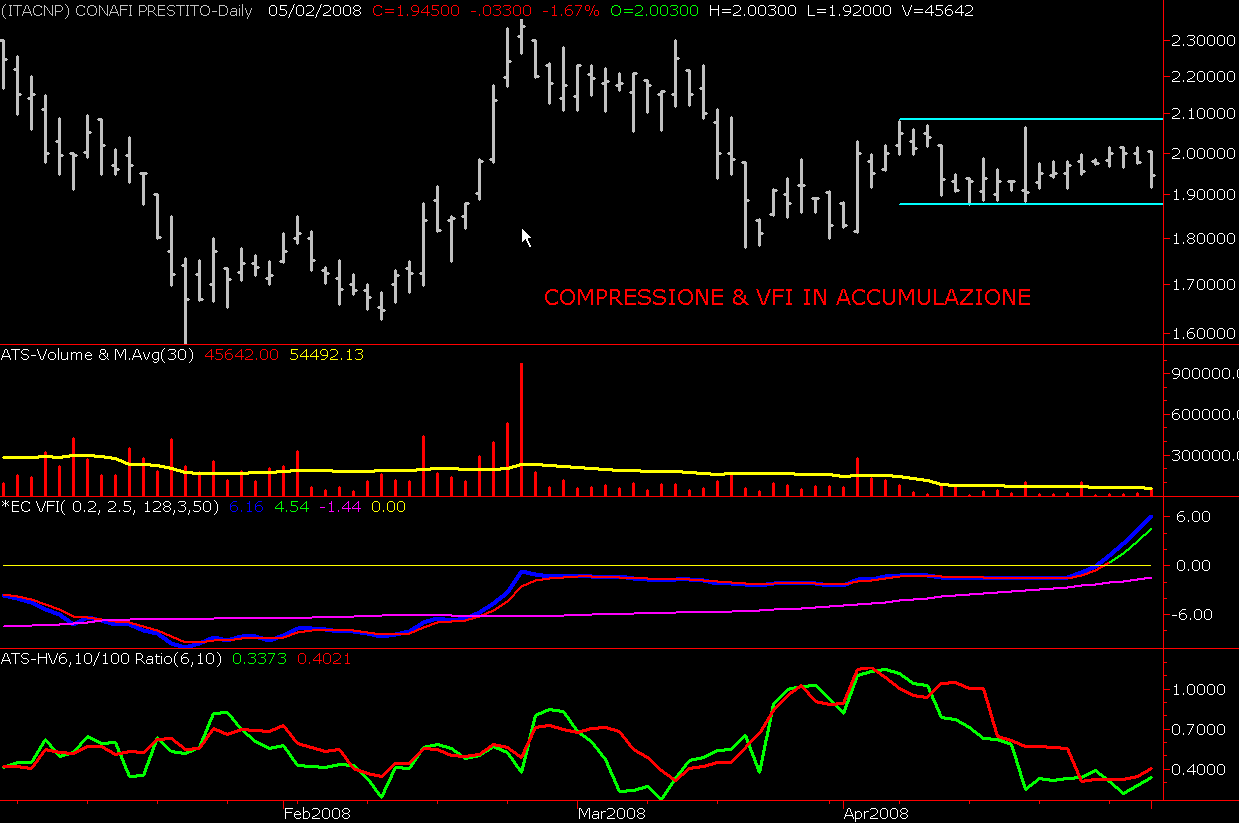Click the ATS-Volume & M.Avg(30) indicator label

point(100,354)
